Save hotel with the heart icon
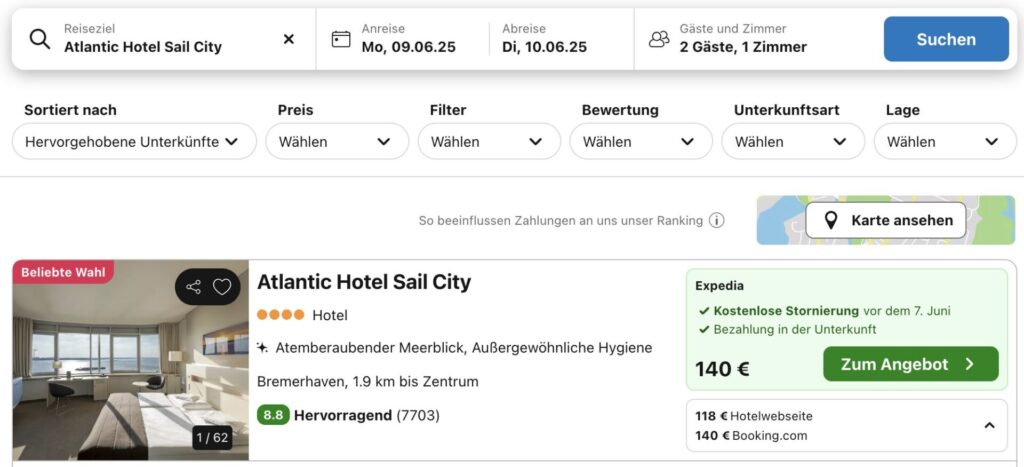Viewport: 1024px width, 467px height. 222,287
